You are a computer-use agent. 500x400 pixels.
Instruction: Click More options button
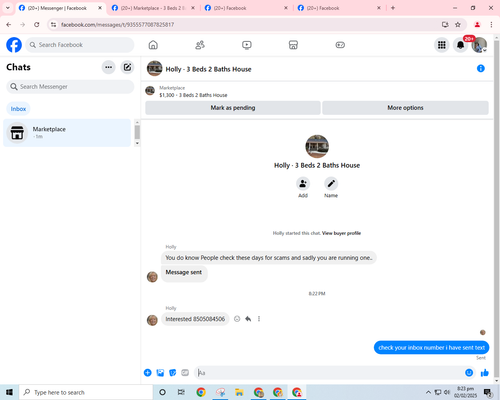tap(405, 108)
